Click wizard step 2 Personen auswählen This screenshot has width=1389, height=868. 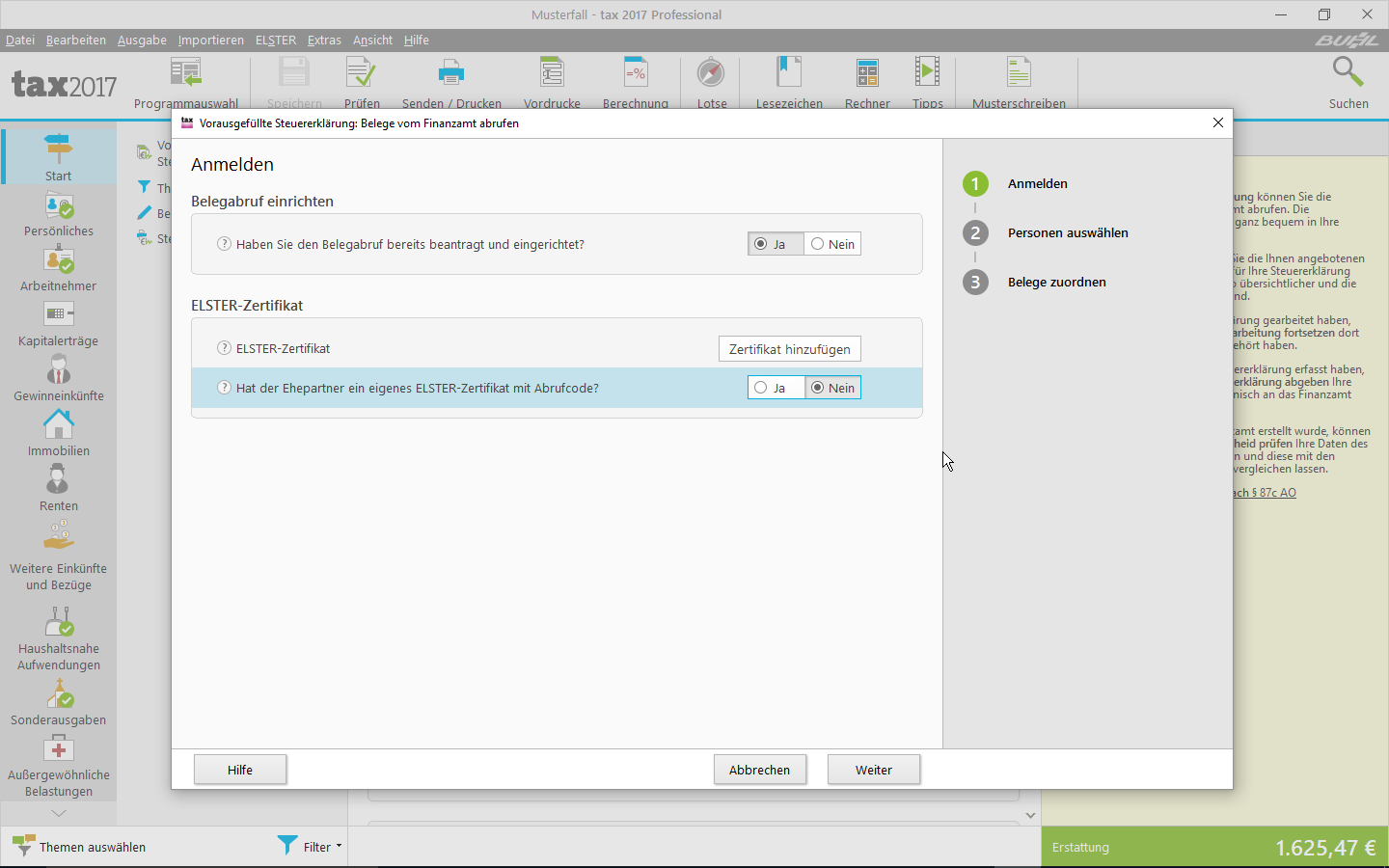[x=1046, y=232]
